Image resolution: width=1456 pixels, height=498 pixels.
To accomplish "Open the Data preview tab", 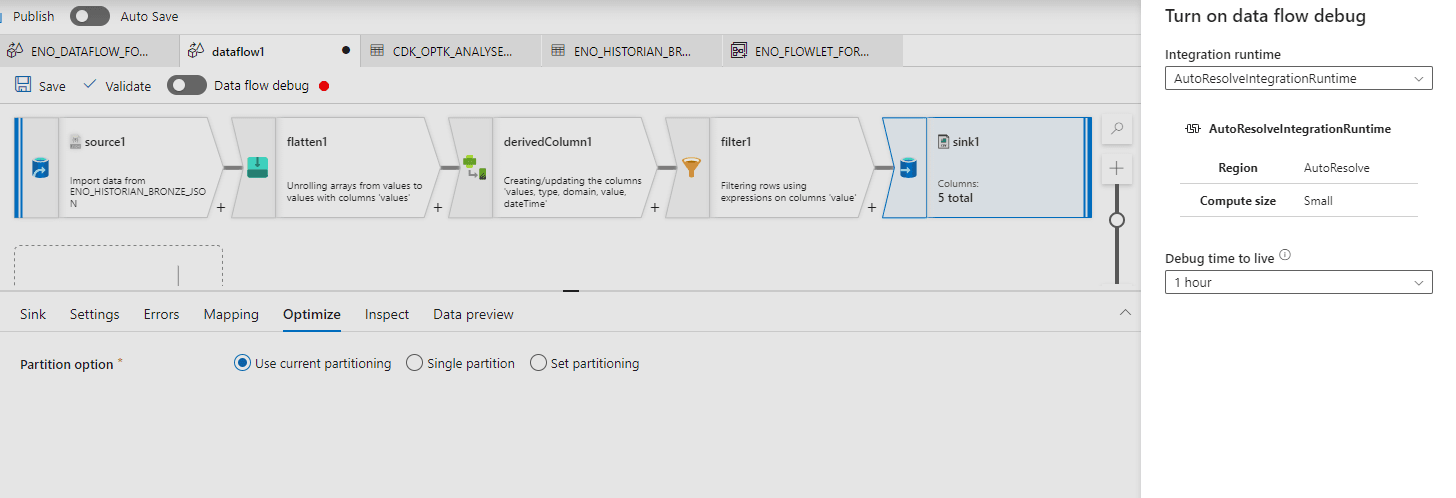I will click(x=473, y=314).
